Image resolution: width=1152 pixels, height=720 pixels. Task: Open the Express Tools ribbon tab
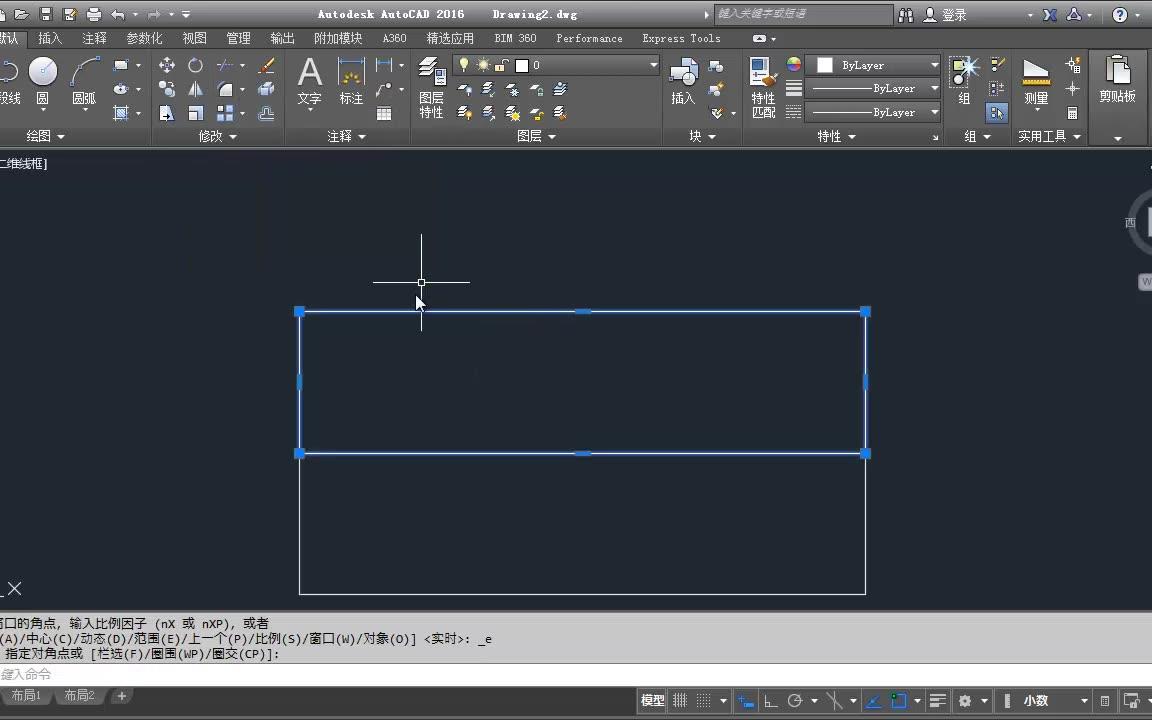pos(681,38)
